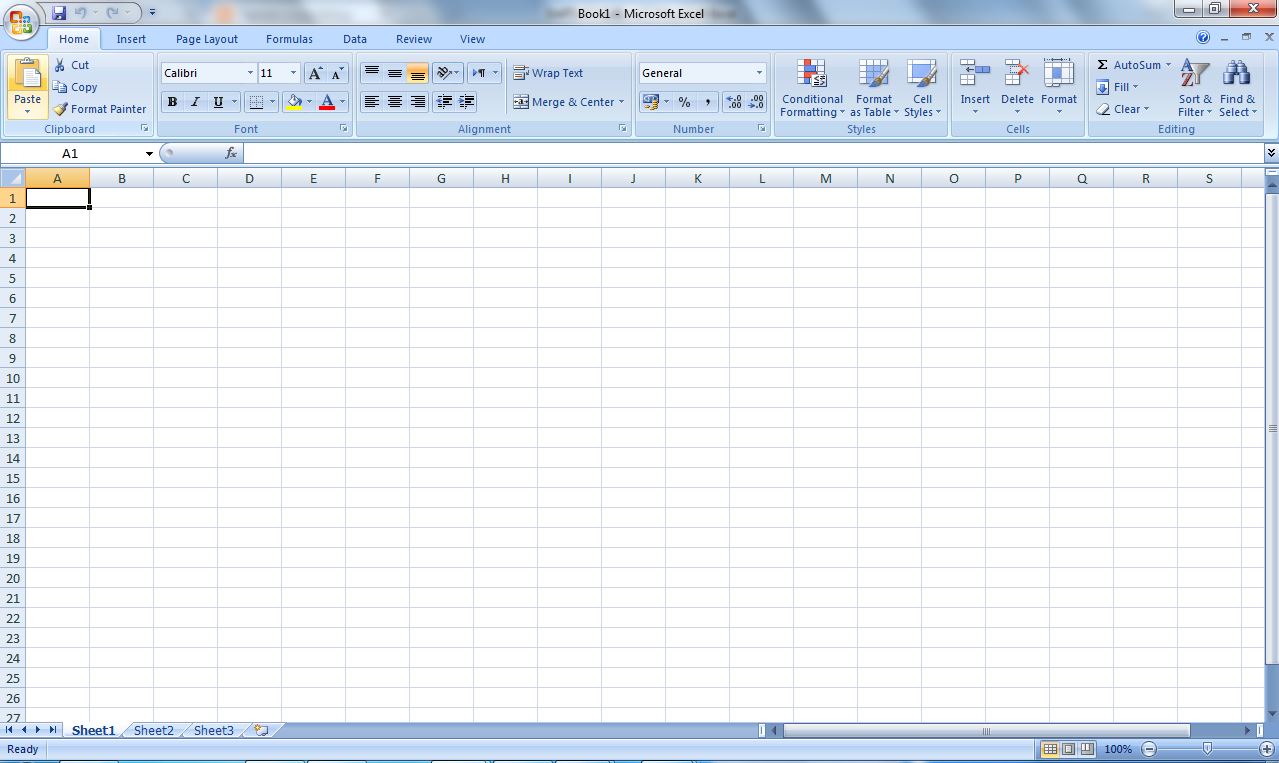Screen dimensions: 1279x763
Task: Apply Percent Style format
Action: pyautogui.click(x=684, y=102)
